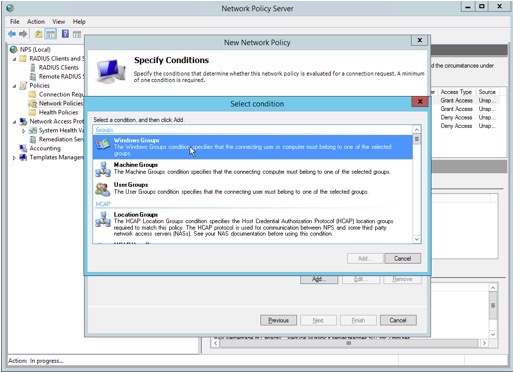Image resolution: width=513 pixels, height=372 pixels.
Task: Select the Accounting tree item
Action: [x=45, y=148]
